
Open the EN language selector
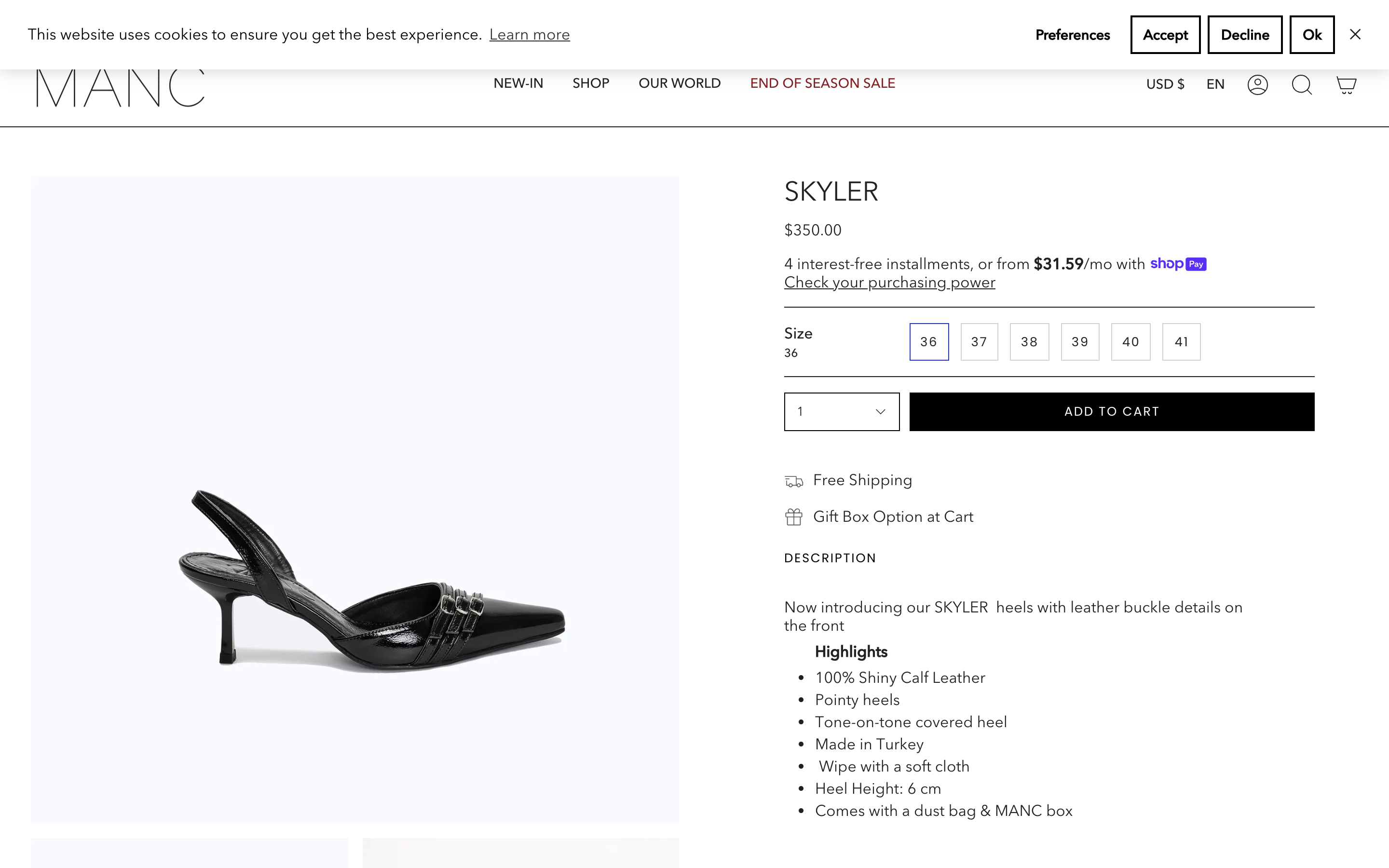point(1215,84)
